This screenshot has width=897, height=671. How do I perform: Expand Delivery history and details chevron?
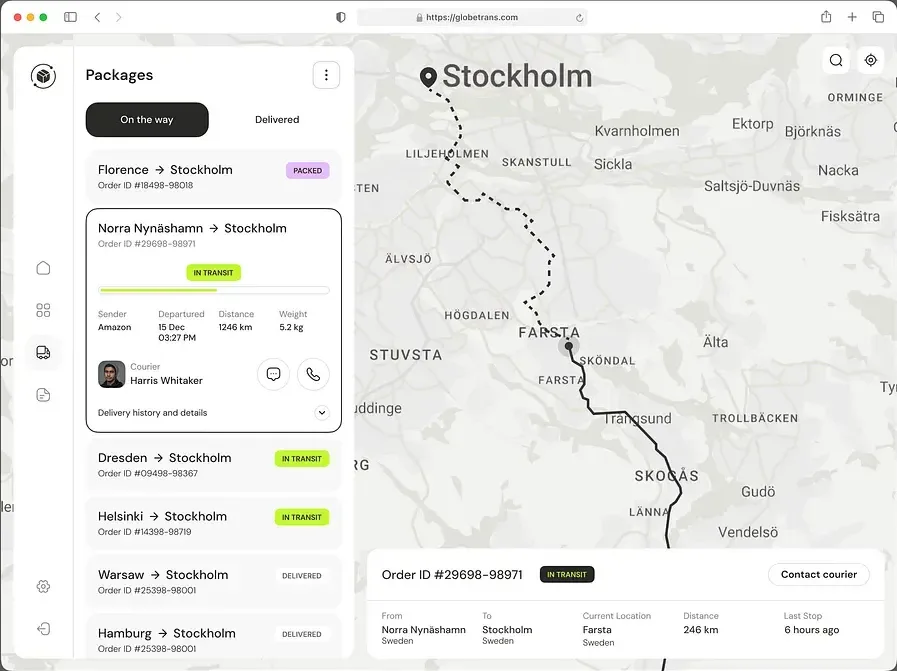[322, 412]
